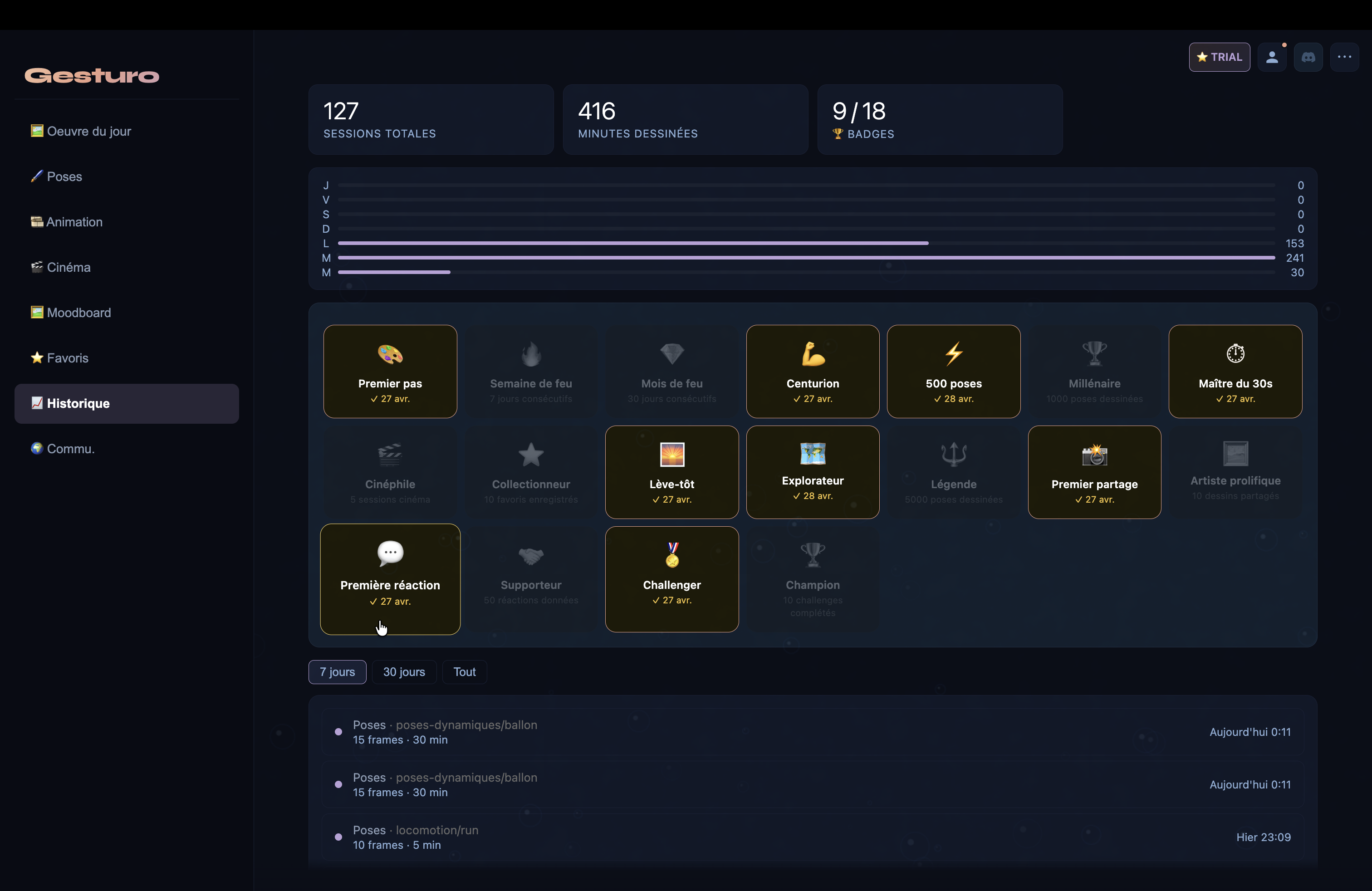Click the Lève-tôt sunrise icon
This screenshot has height=891, width=1372.
click(672, 455)
